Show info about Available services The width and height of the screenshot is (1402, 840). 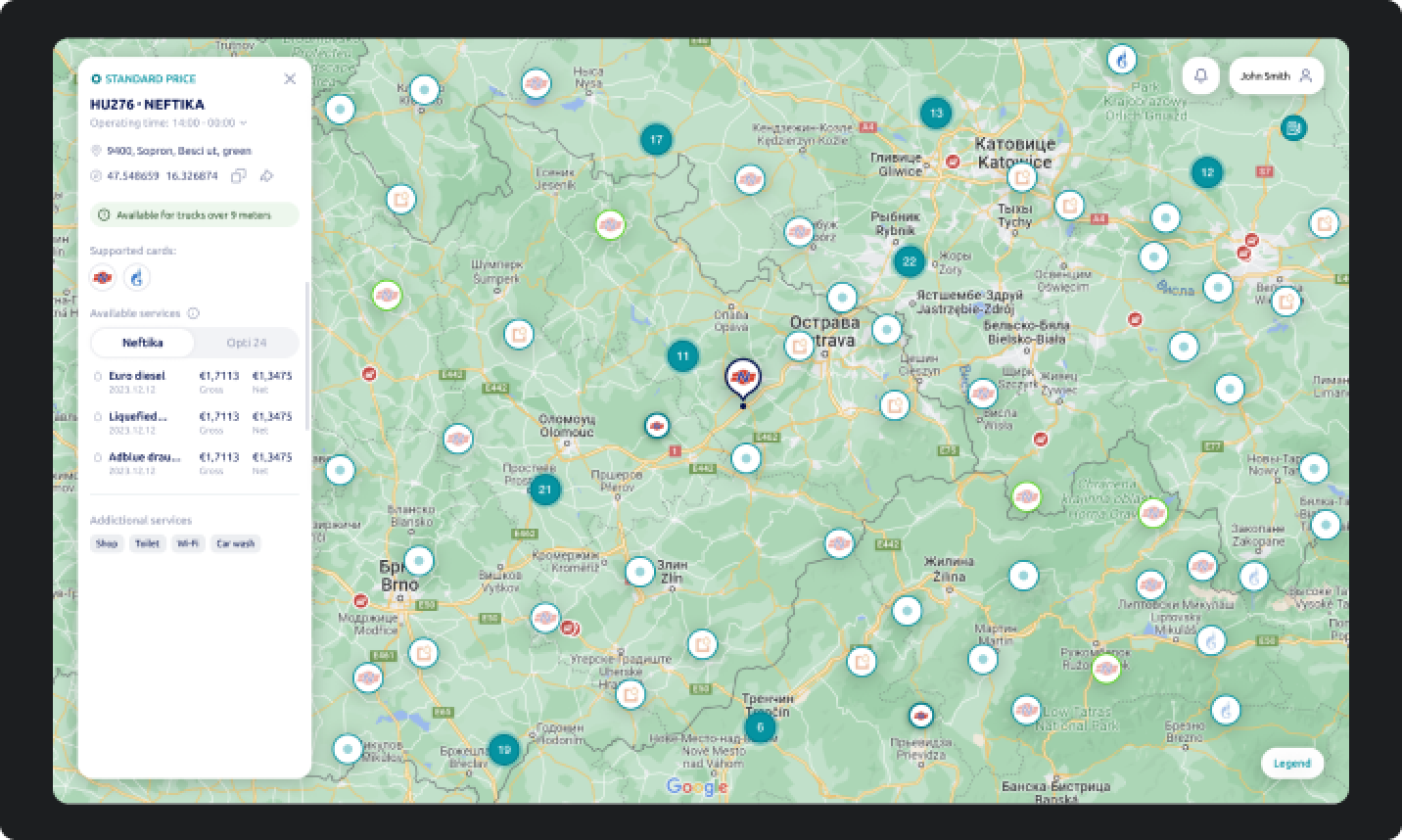[193, 313]
